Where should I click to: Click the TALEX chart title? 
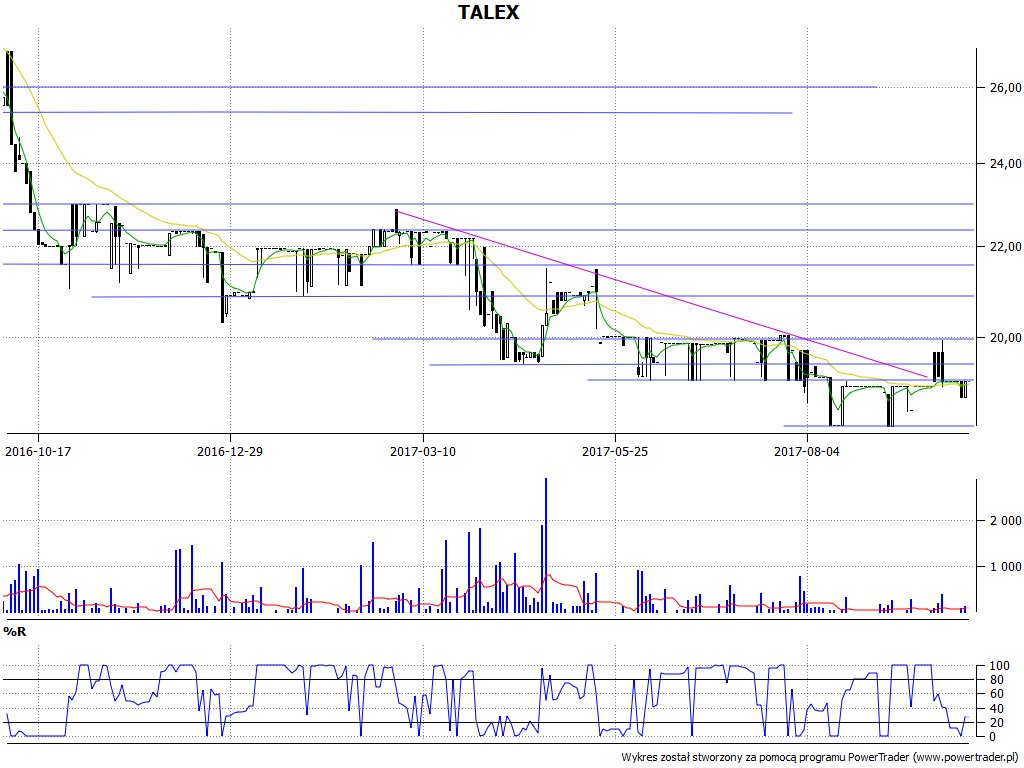[x=488, y=12]
